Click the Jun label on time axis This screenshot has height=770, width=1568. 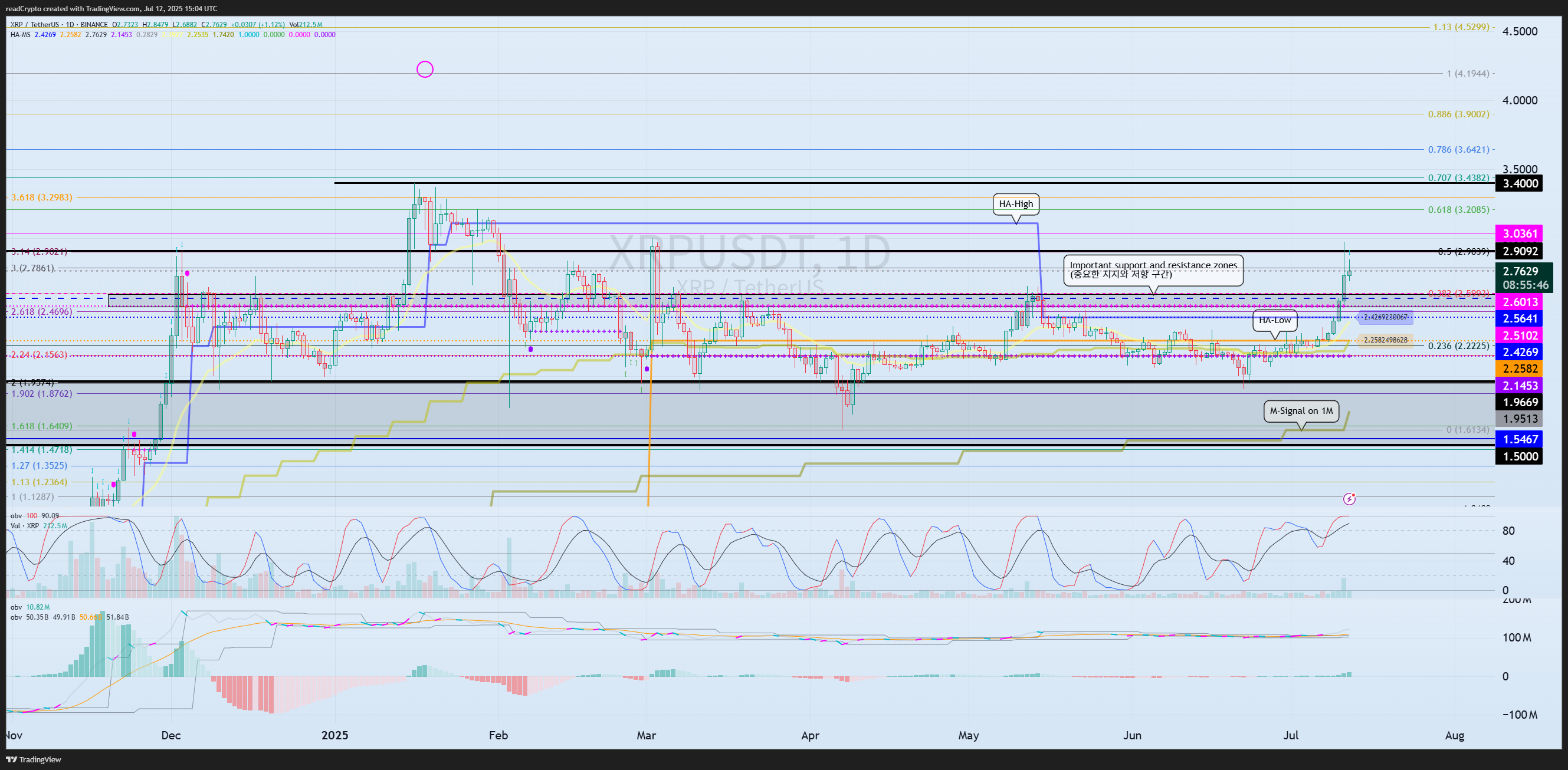(x=1131, y=735)
